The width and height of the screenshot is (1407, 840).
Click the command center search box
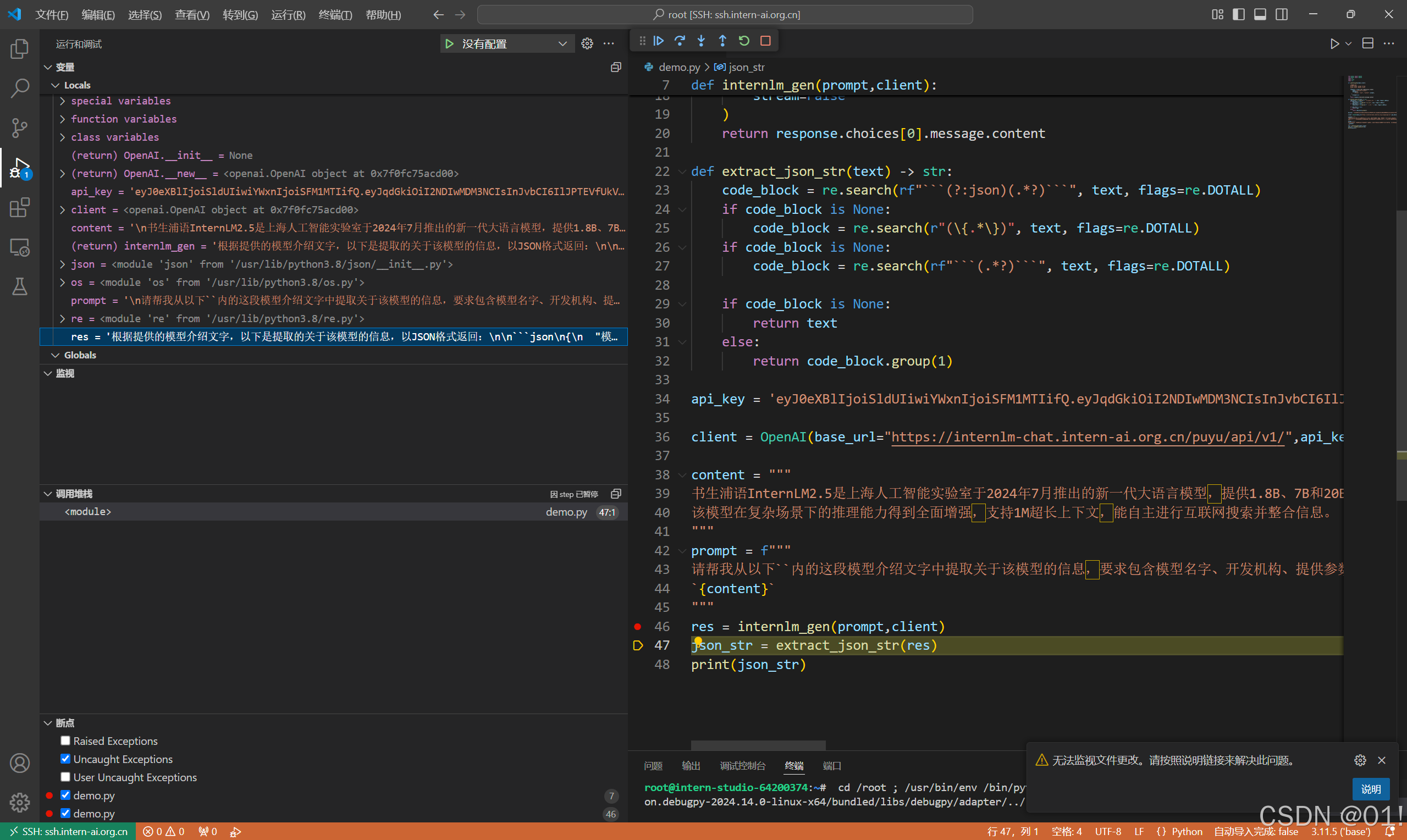point(725,15)
